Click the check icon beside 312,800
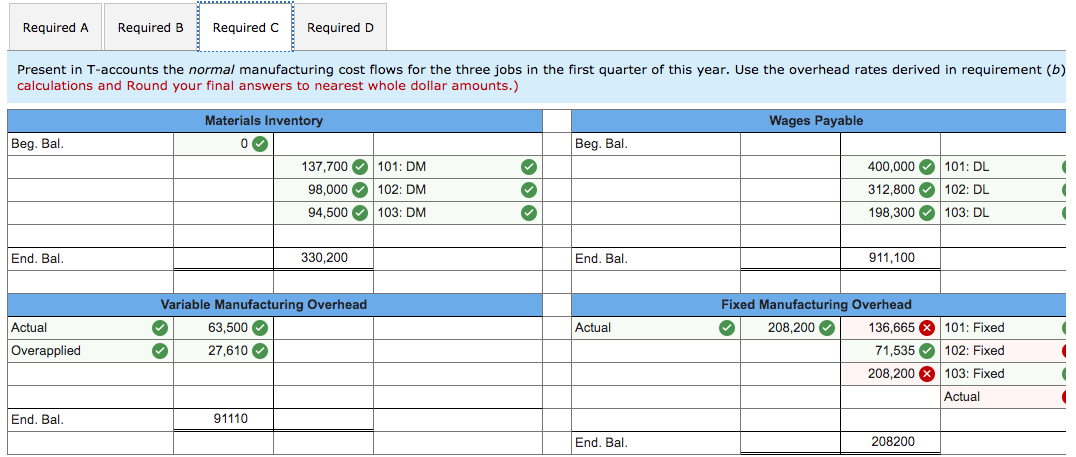1076x457 pixels. 926,189
